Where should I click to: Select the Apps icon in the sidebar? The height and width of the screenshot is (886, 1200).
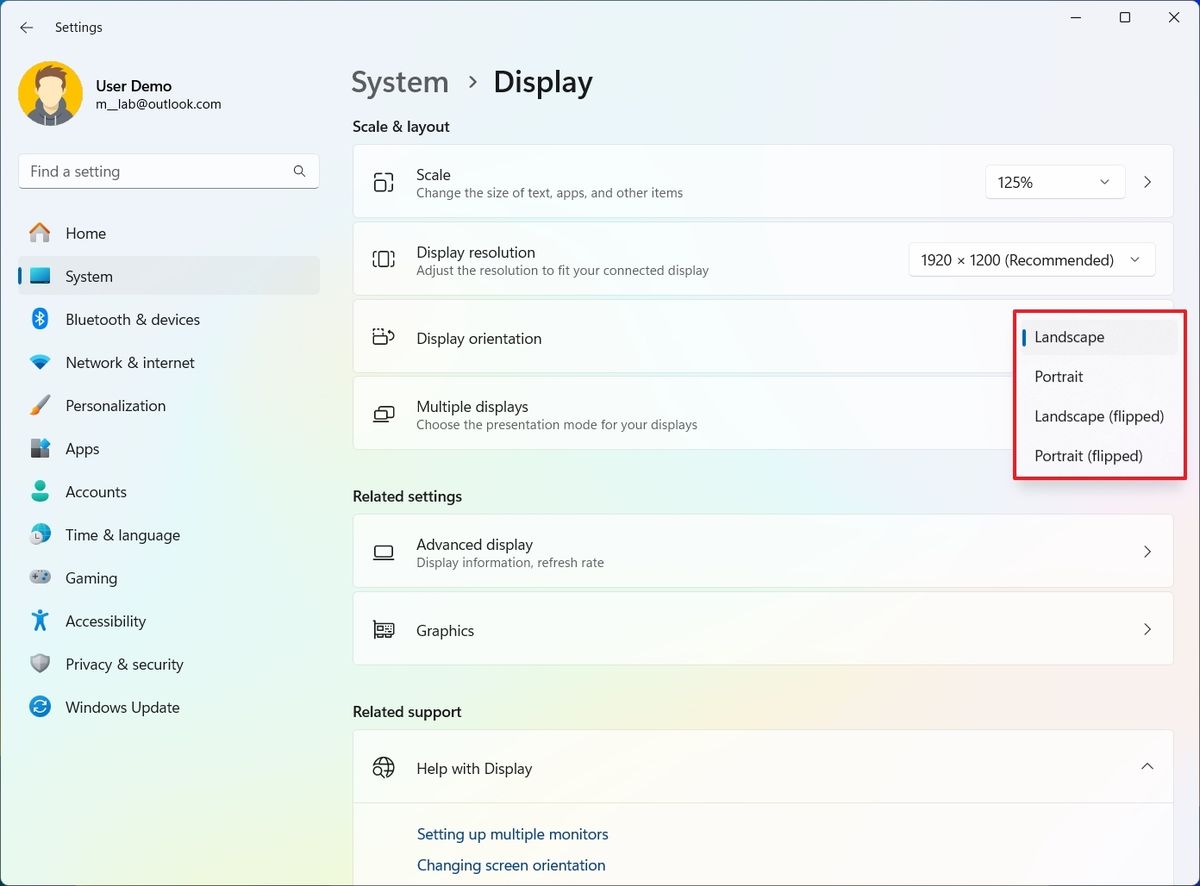[39, 448]
